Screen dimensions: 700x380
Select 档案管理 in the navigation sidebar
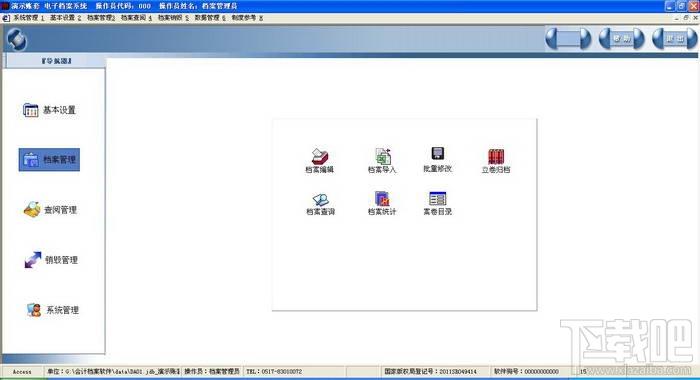point(49,159)
